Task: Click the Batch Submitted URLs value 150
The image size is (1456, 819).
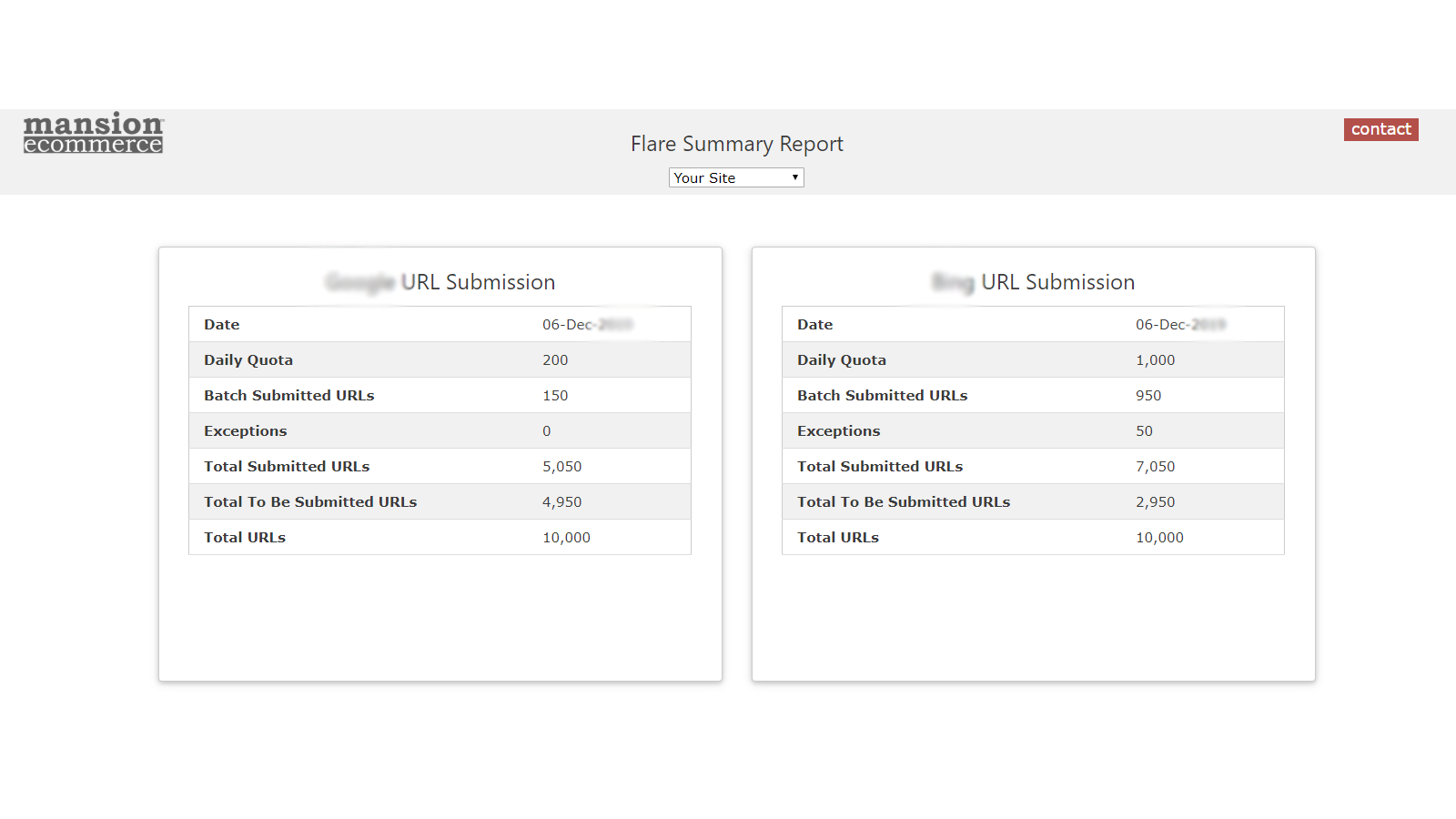Action: point(555,396)
